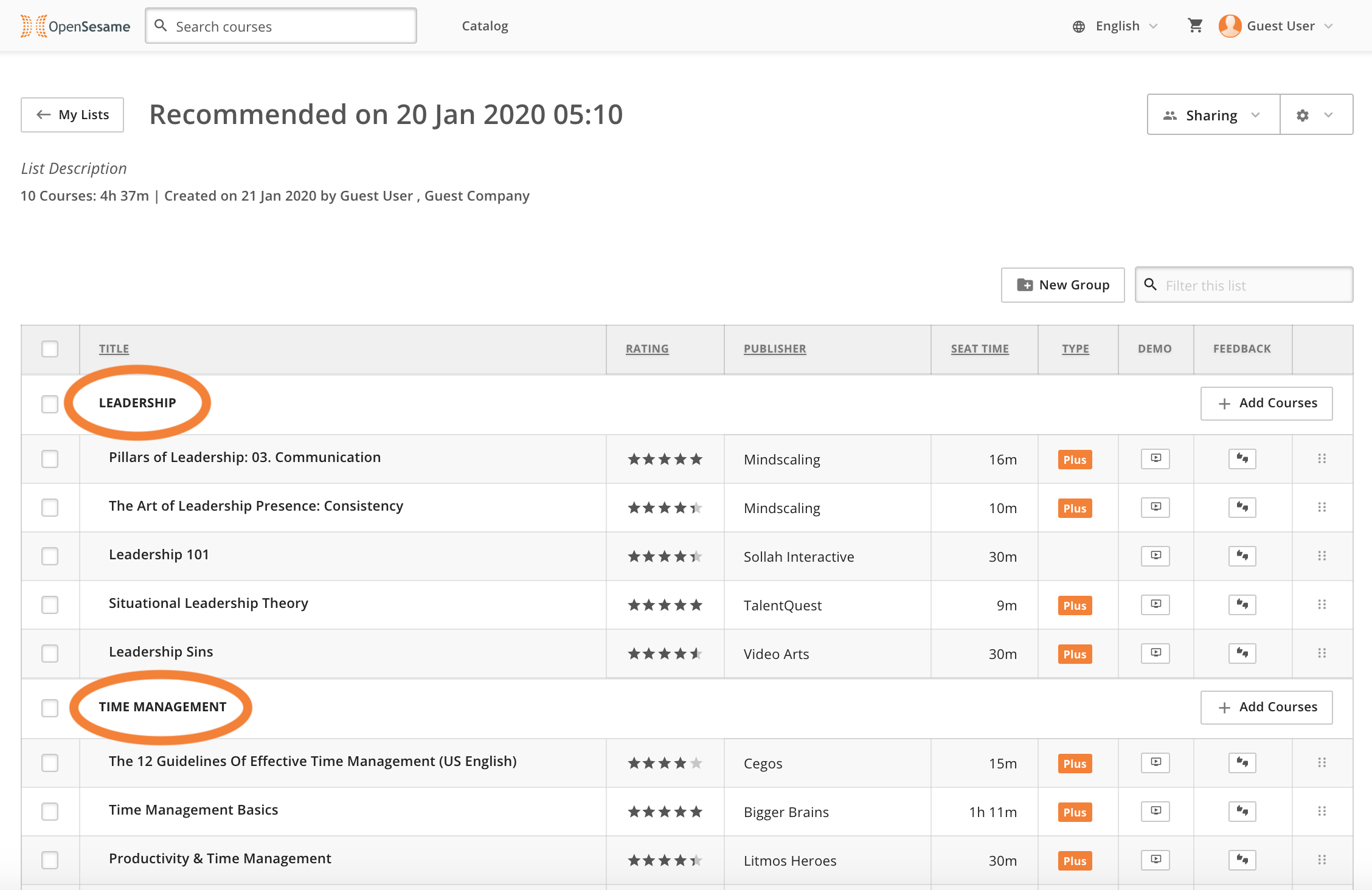This screenshot has height=890, width=1372.
Task: Give feedback on The 12 Guidelines course
Action: click(1242, 762)
